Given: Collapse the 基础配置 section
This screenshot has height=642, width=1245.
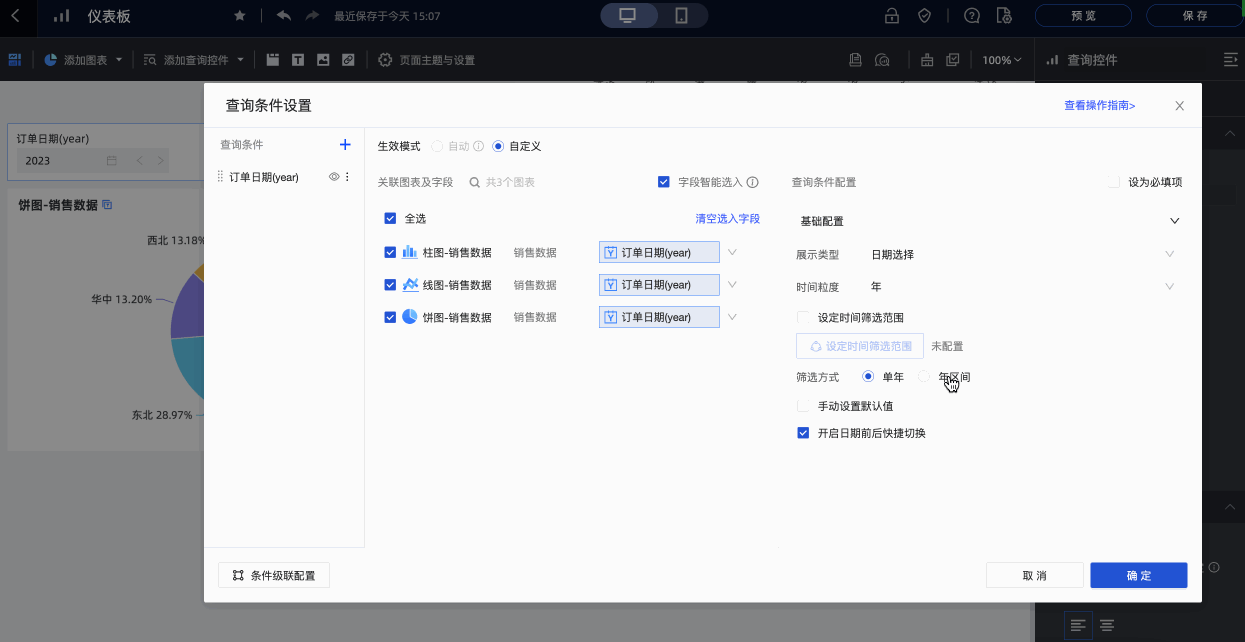Looking at the screenshot, I should 1174,221.
